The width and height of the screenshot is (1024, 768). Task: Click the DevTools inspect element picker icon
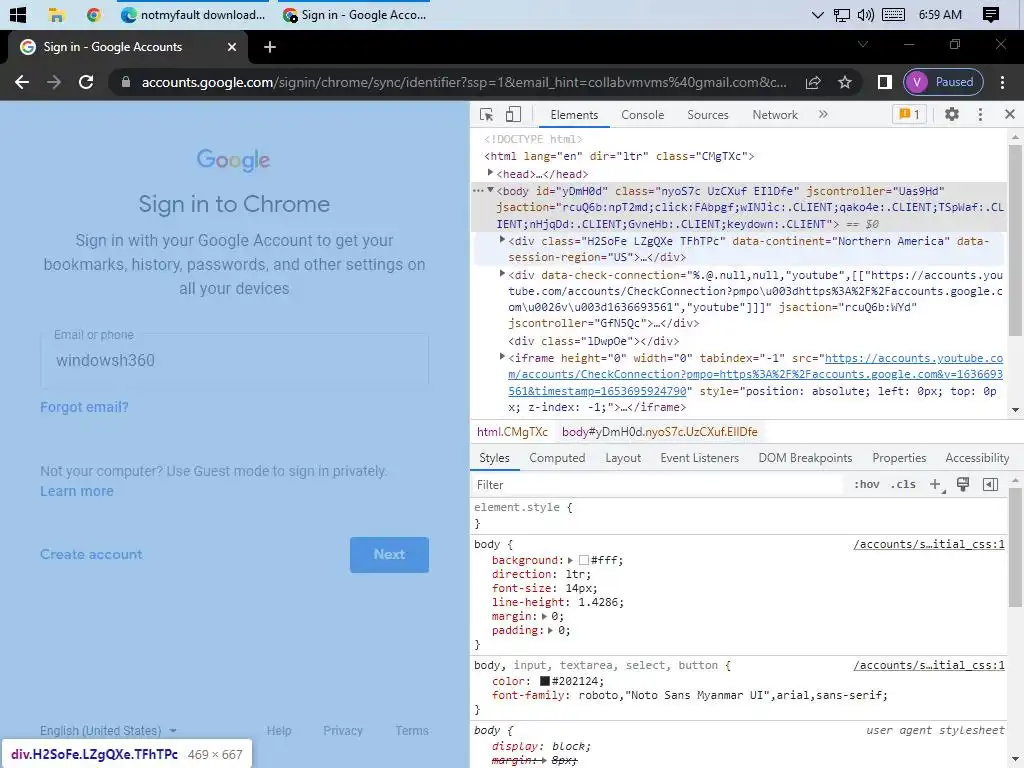click(x=487, y=114)
